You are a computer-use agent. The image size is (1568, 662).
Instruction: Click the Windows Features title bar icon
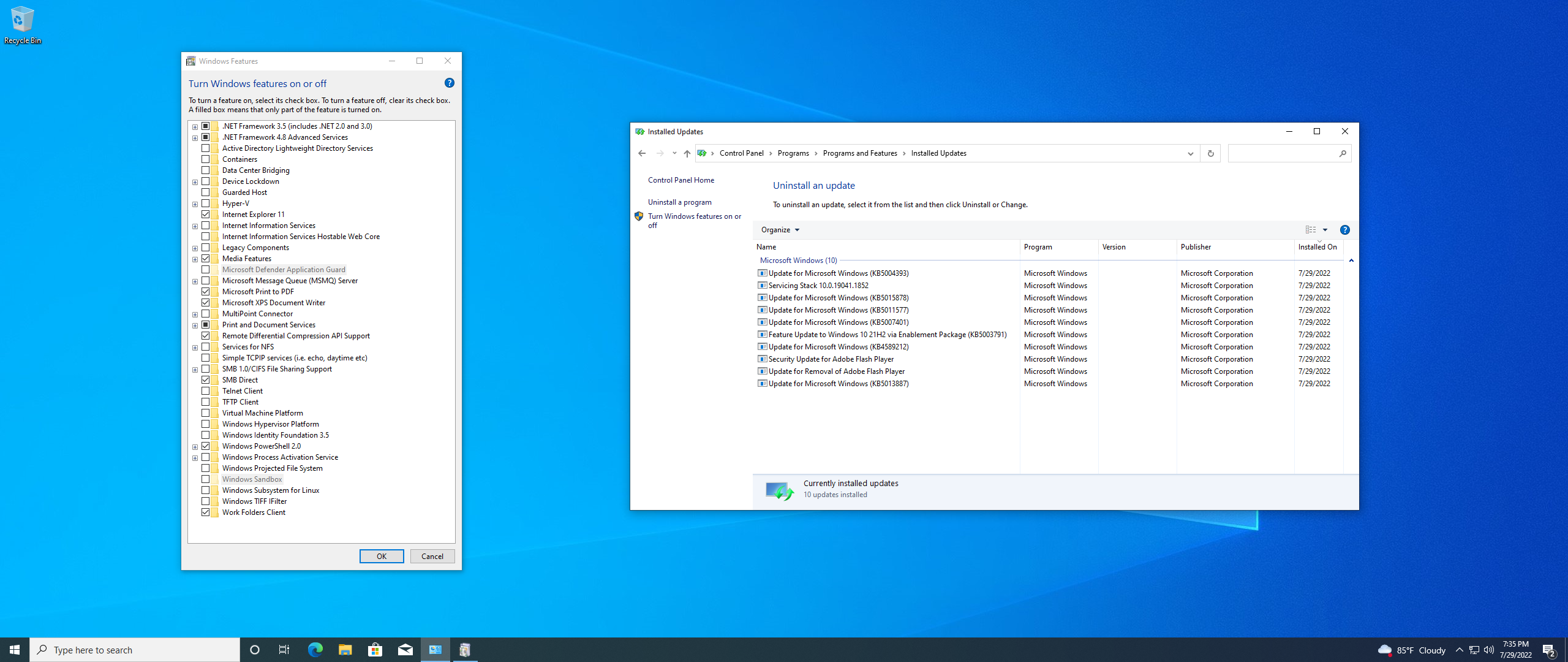click(x=190, y=61)
